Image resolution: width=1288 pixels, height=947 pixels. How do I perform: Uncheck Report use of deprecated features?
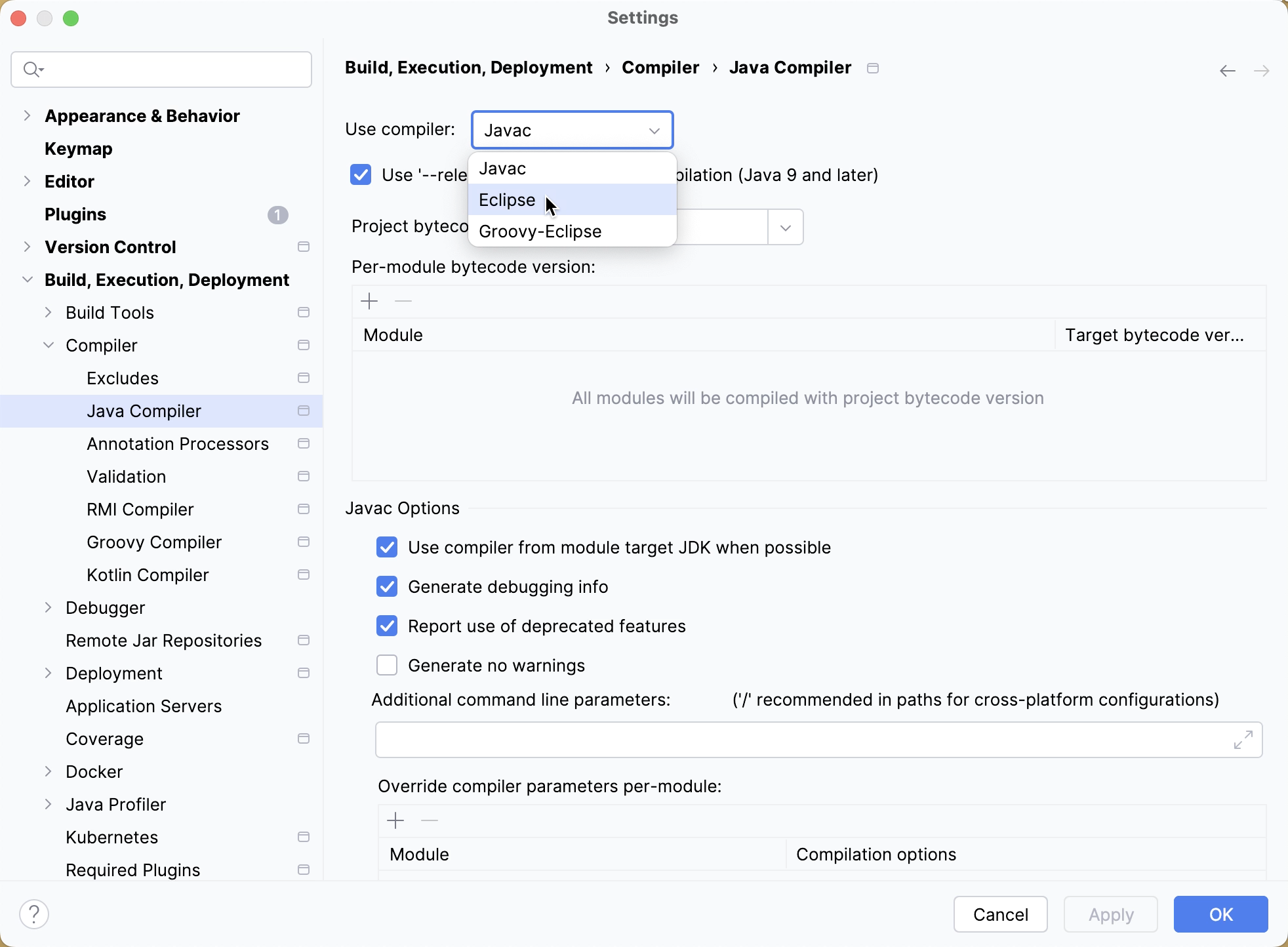[387, 626]
